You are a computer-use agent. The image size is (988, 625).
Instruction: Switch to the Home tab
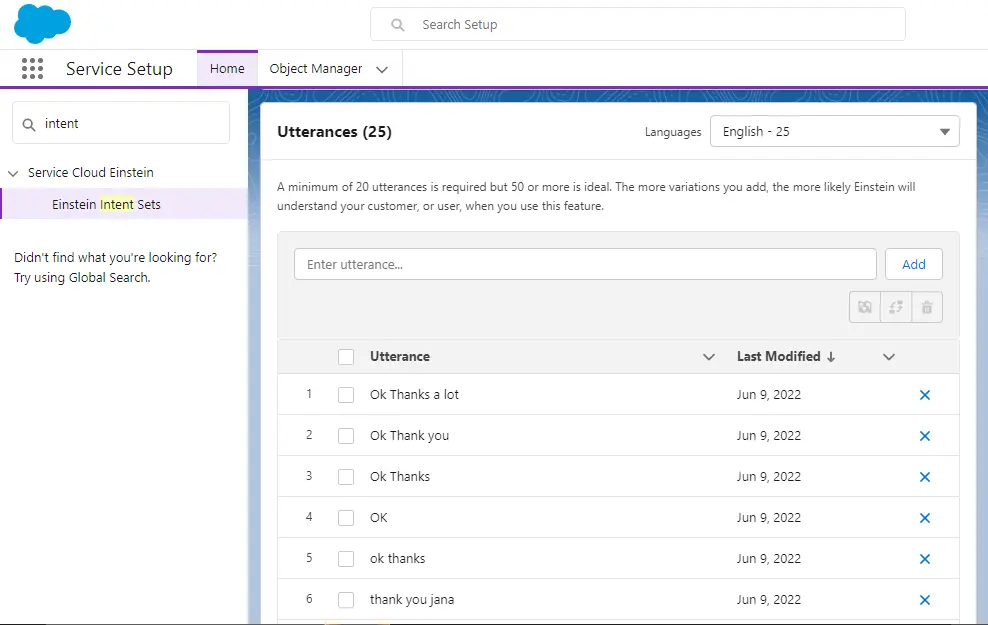tap(227, 69)
